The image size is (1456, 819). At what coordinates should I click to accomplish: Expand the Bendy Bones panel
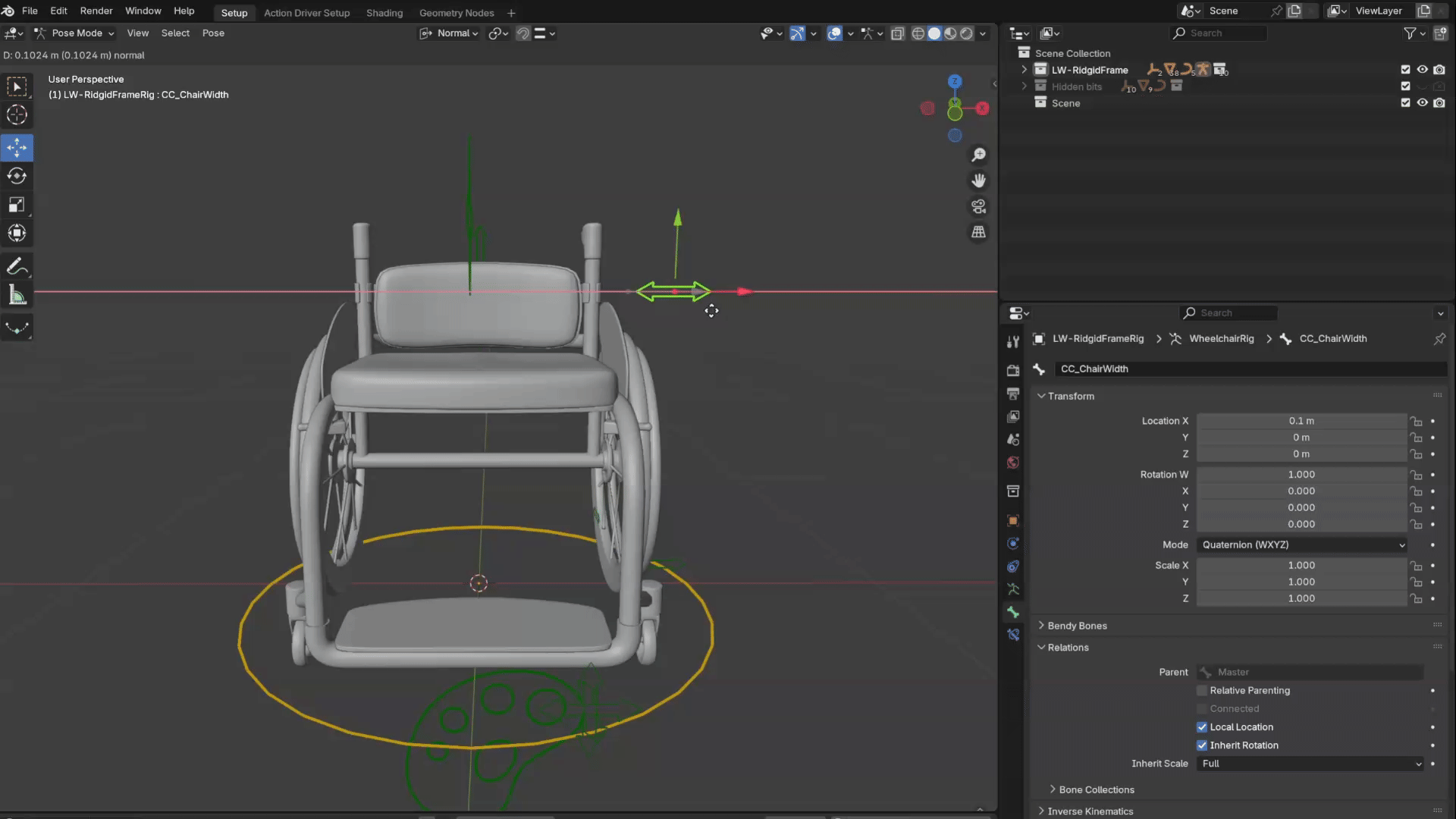(x=1077, y=626)
